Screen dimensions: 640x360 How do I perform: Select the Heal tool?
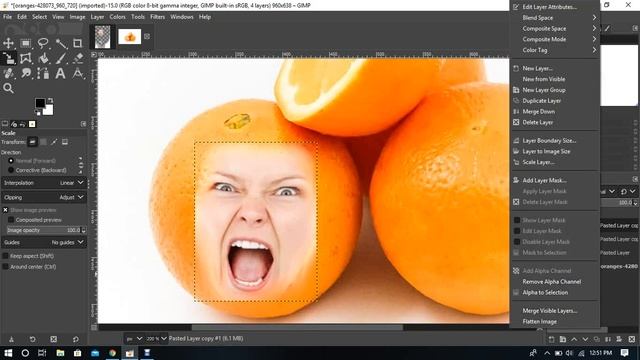pyautogui.click(x=8, y=73)
